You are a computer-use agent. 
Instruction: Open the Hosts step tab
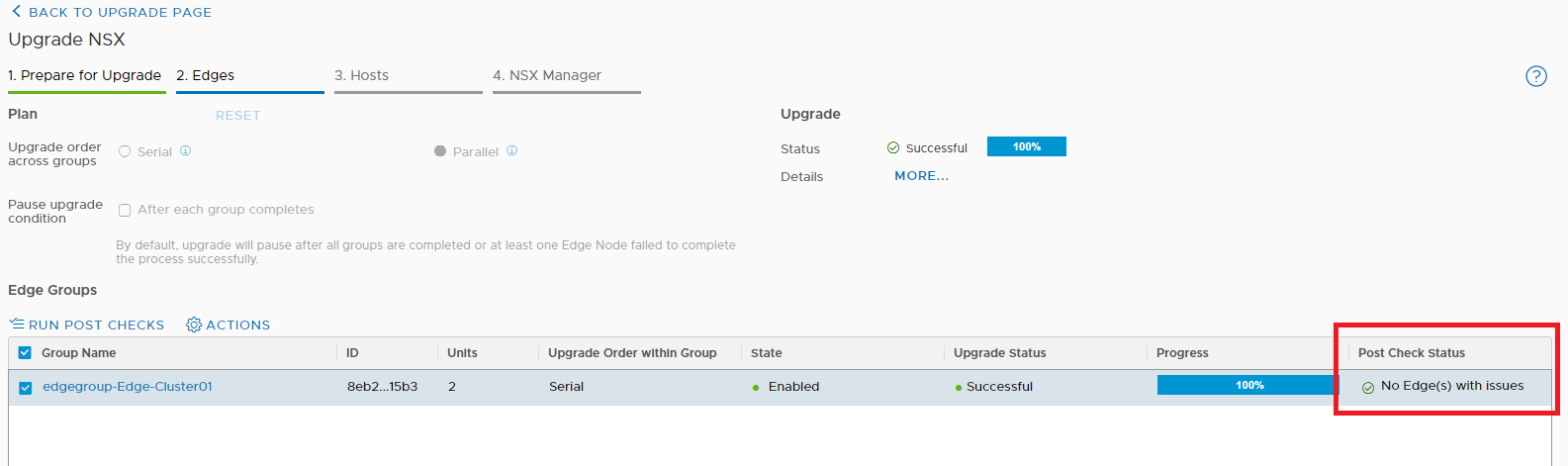point(408,75)
